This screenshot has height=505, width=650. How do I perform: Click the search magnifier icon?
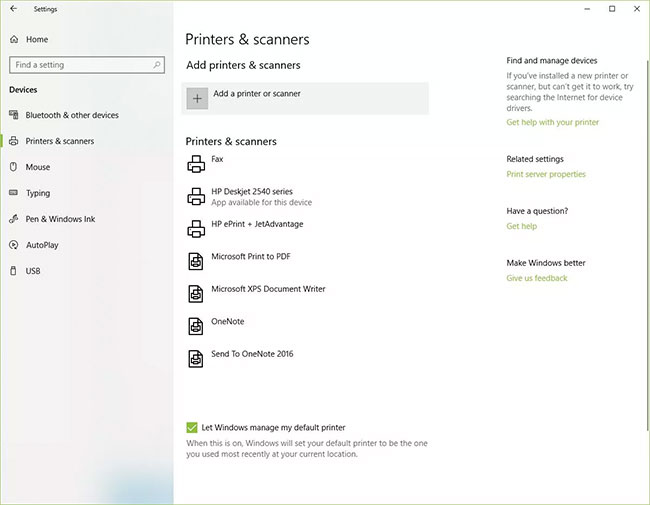pyautogui.click(x=157, y=65)
